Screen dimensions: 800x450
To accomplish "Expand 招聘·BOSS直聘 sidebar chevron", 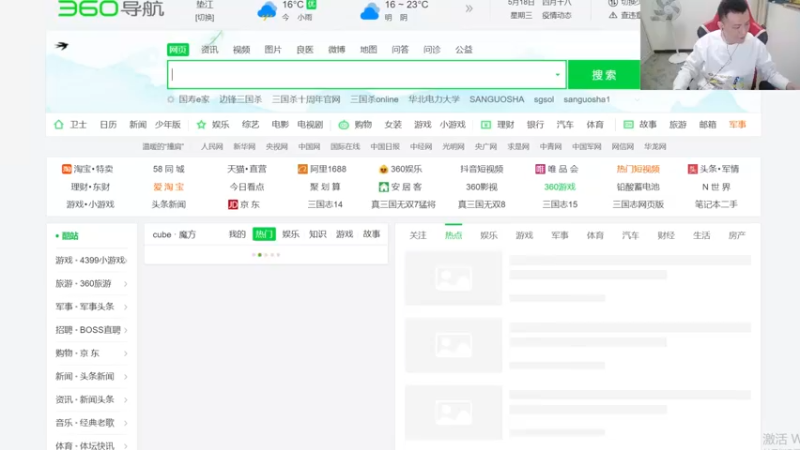I will click(x=126, y=330).
